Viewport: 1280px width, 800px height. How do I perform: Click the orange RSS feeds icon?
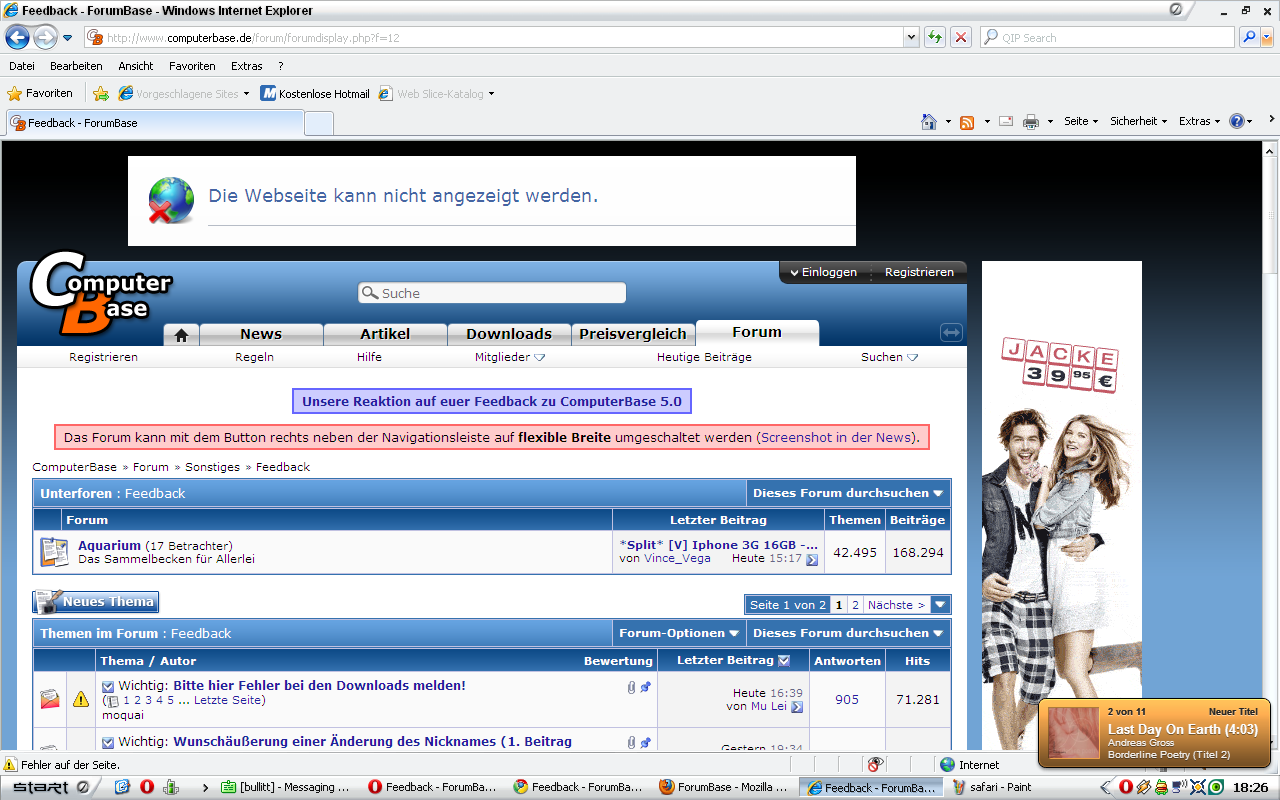(967, 122)
